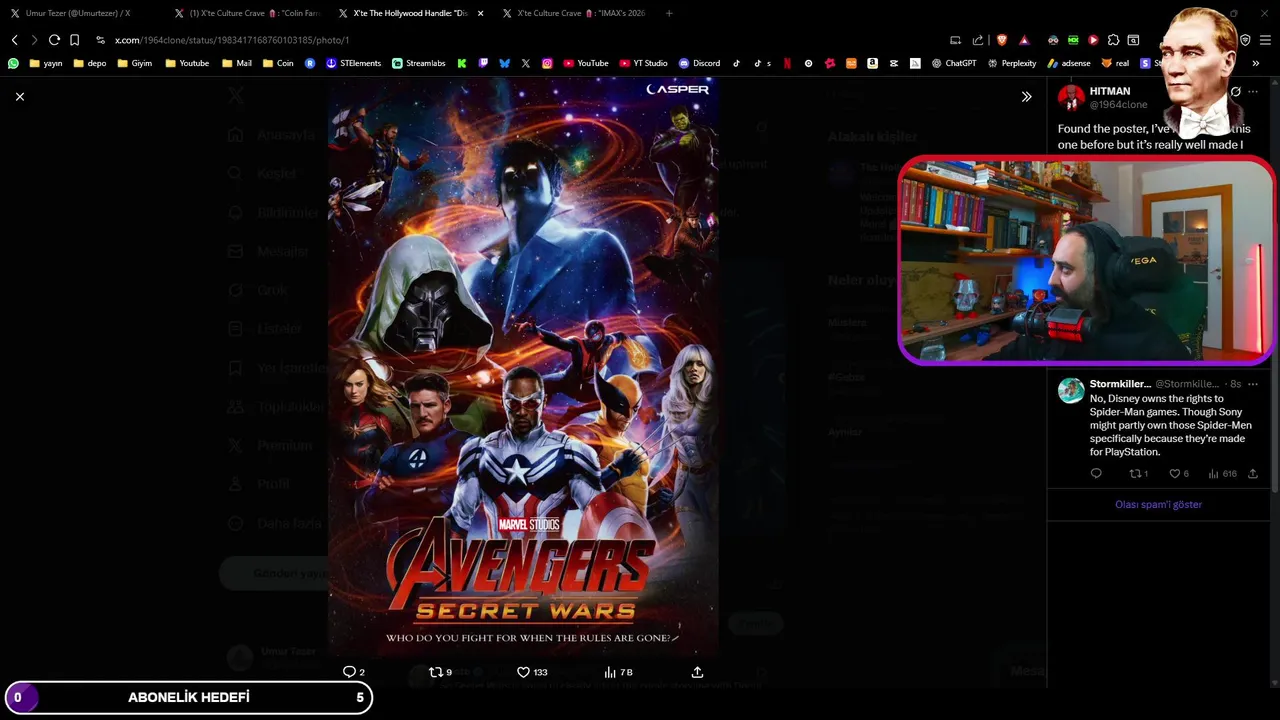1280x720 pixels.
Task: Click the Brave Rewards triangle icon
Action: (1025, 40)
